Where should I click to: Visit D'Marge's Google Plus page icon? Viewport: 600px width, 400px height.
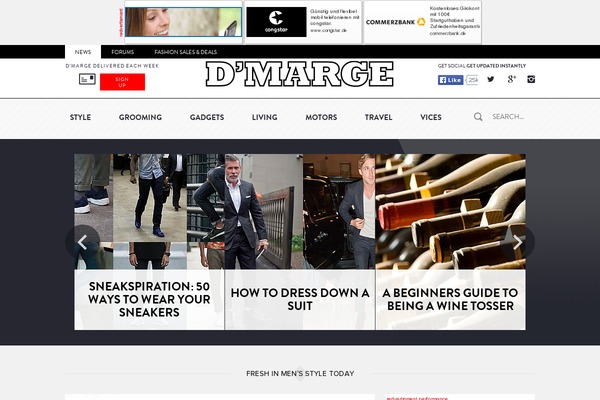512,79
